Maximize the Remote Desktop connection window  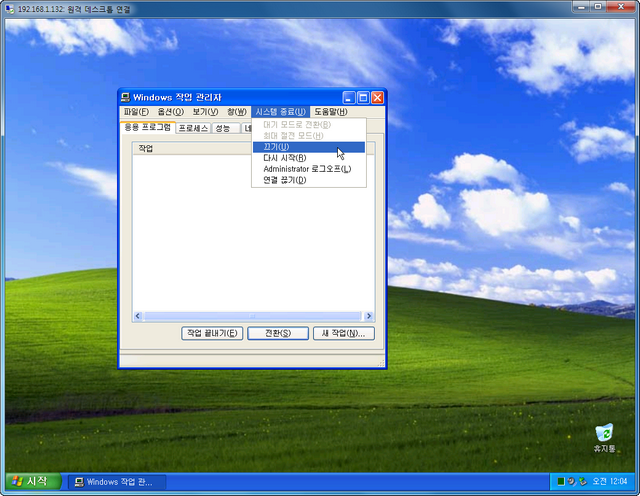click(597, 7)
